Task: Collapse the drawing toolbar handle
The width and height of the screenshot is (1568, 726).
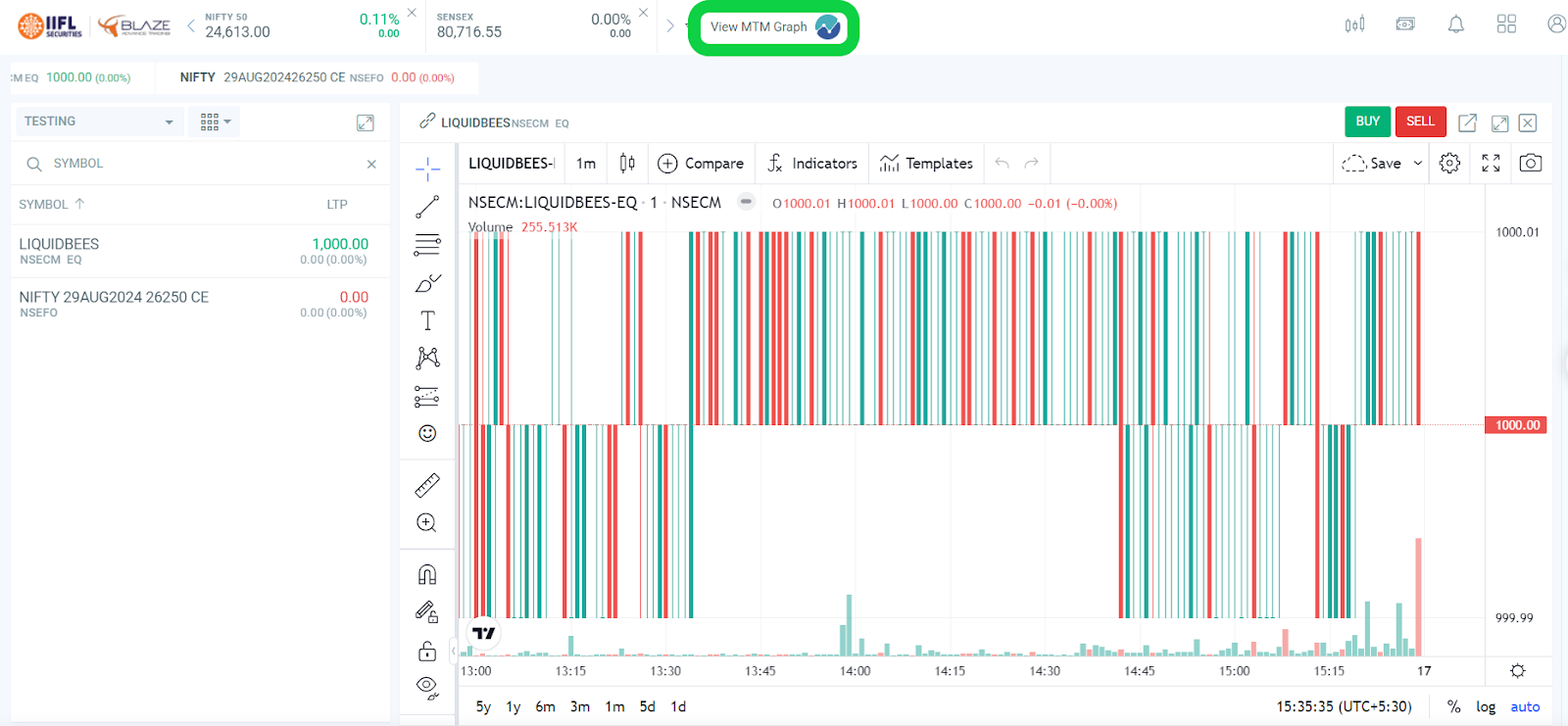Action: [x=453, y=650]
